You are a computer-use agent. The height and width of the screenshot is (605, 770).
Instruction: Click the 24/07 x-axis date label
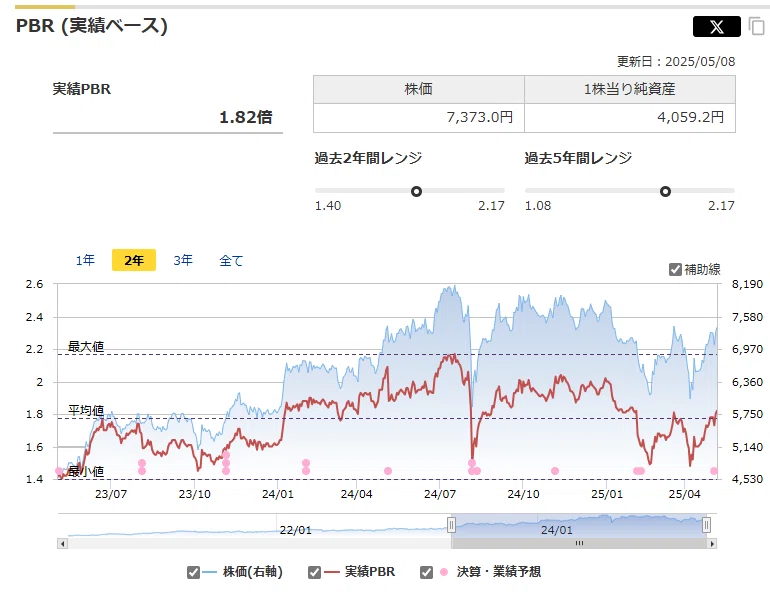click(x=440, y=494)
